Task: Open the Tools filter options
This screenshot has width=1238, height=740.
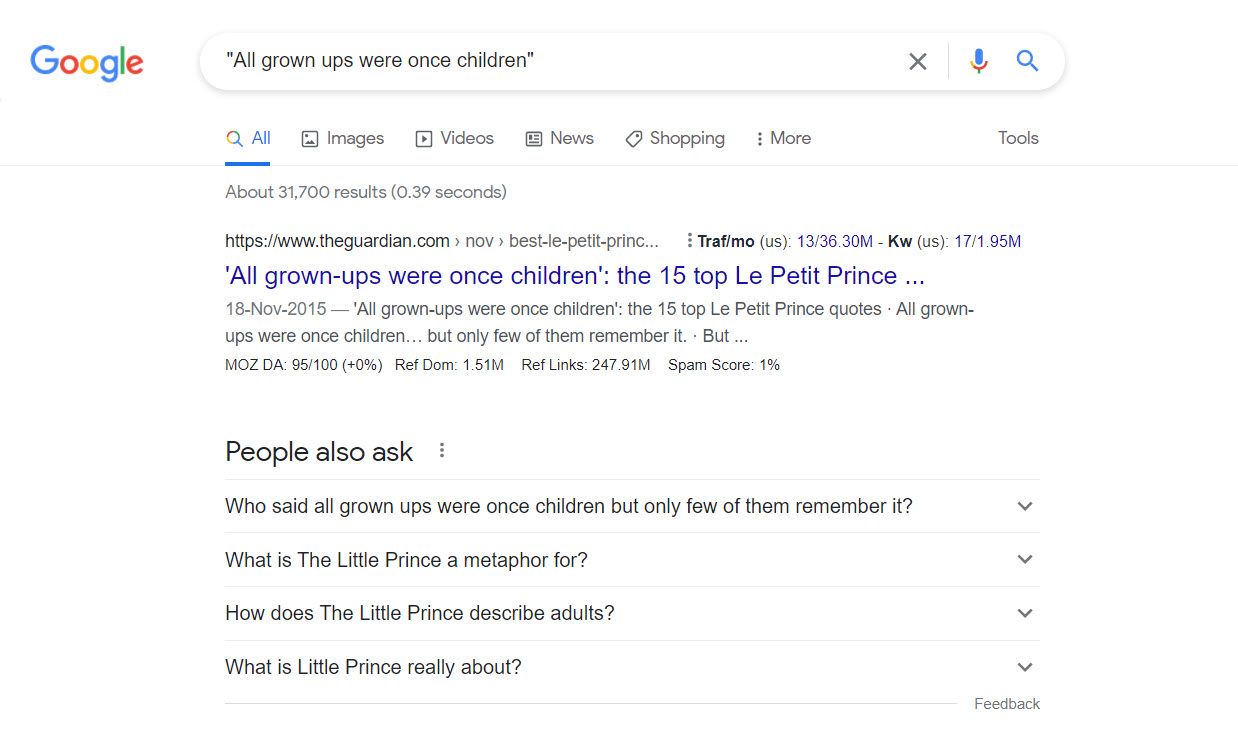Action: [x=1017, y=138]
